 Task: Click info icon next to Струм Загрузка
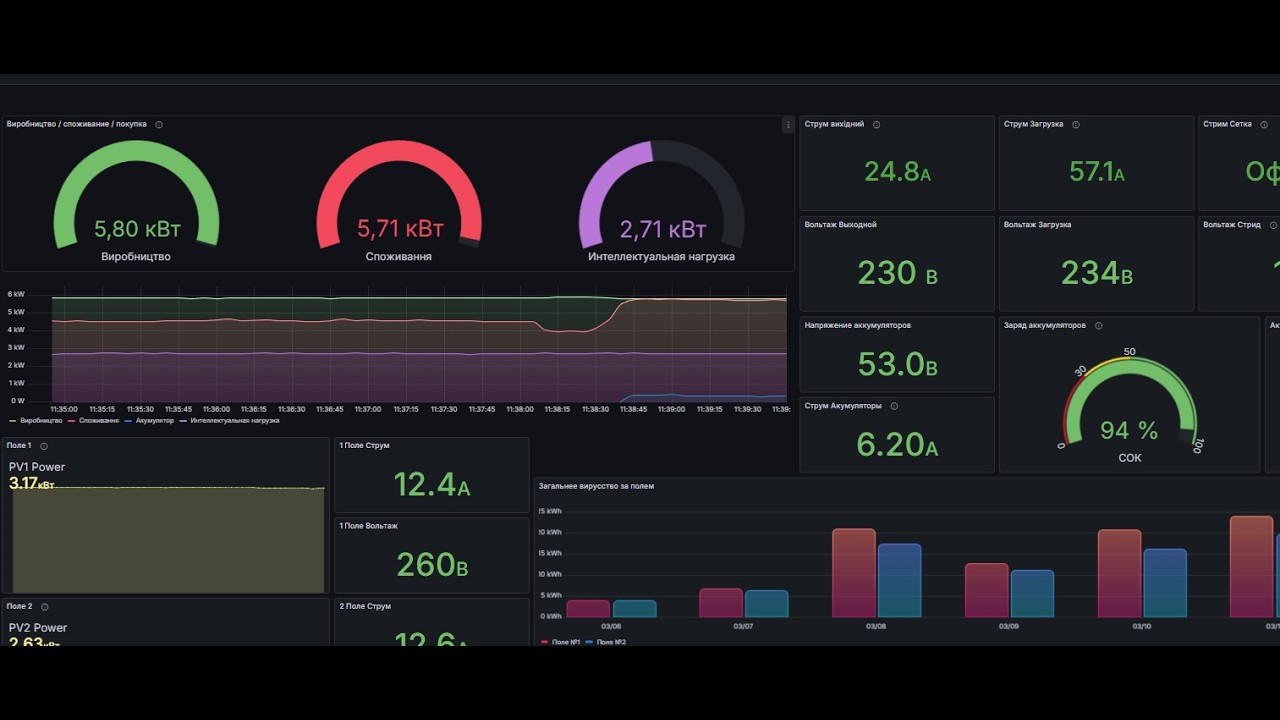tap(1076, 125)
